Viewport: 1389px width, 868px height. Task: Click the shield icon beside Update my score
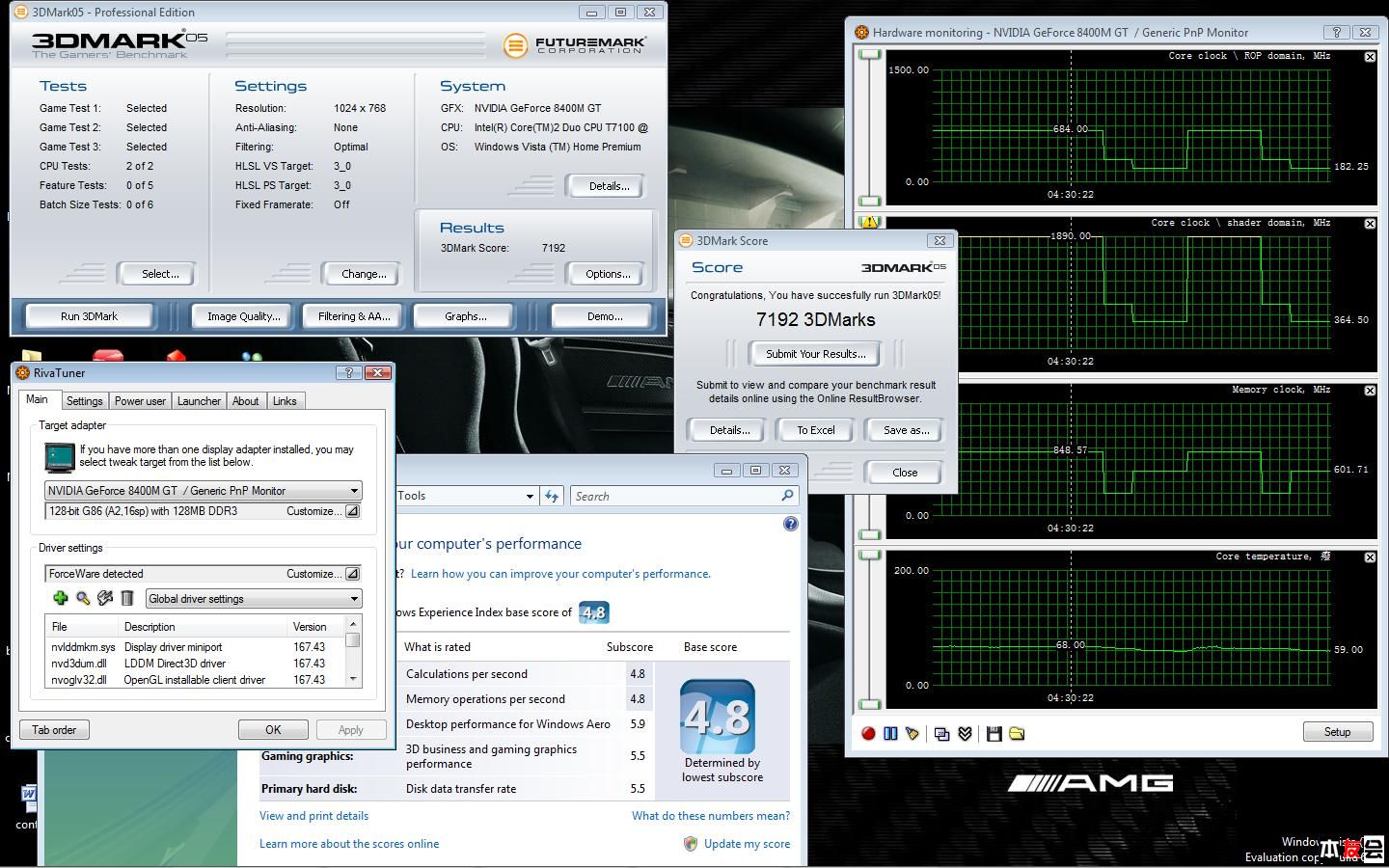tap(691, 844)
